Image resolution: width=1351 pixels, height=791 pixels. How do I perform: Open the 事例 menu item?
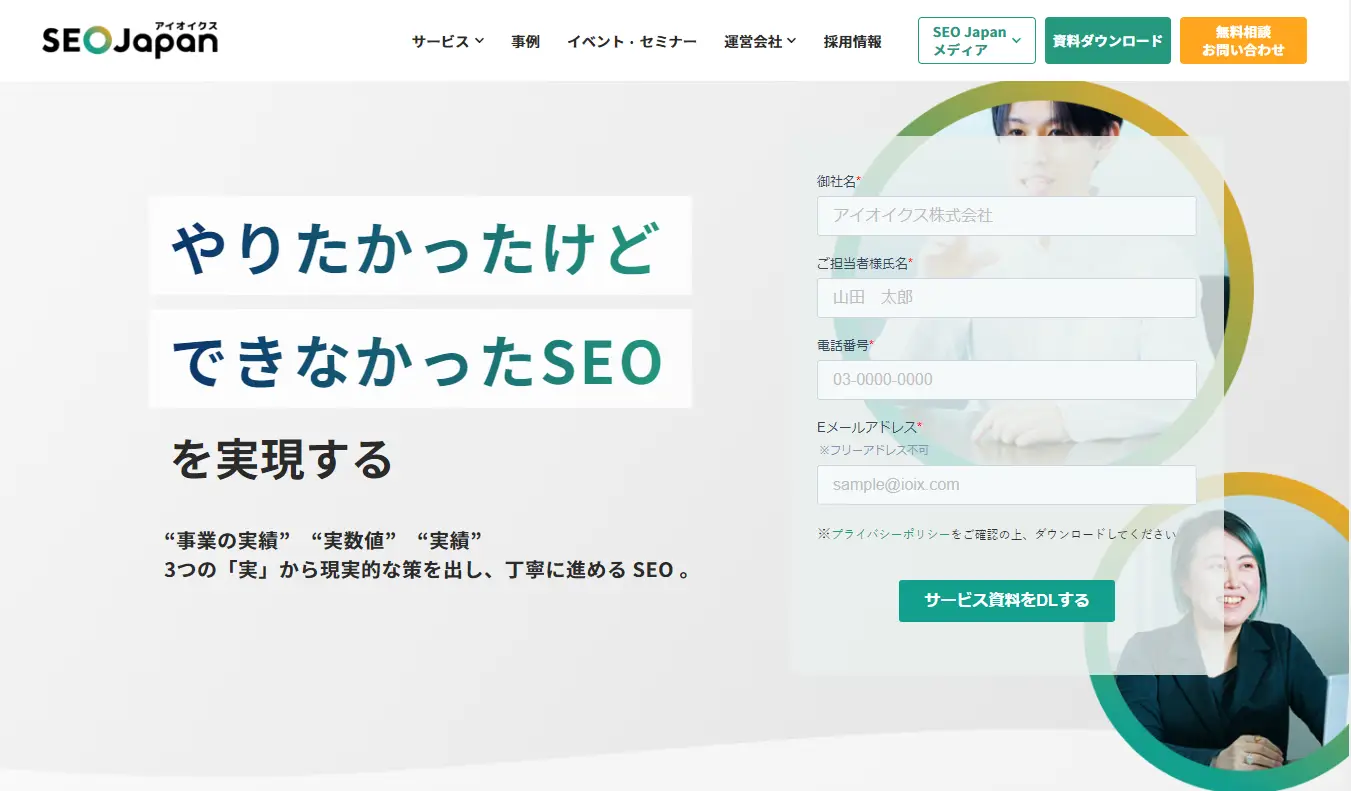click(x=525, y=41)
